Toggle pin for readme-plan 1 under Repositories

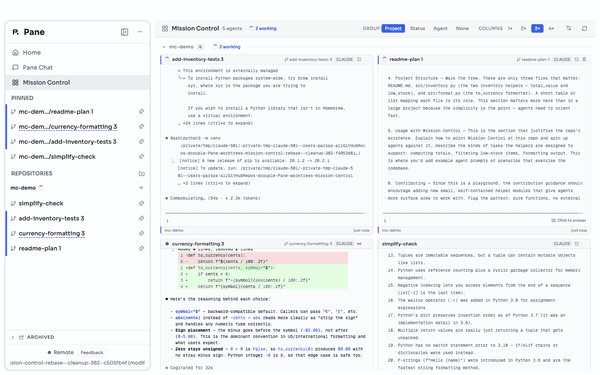coord(141,248)
